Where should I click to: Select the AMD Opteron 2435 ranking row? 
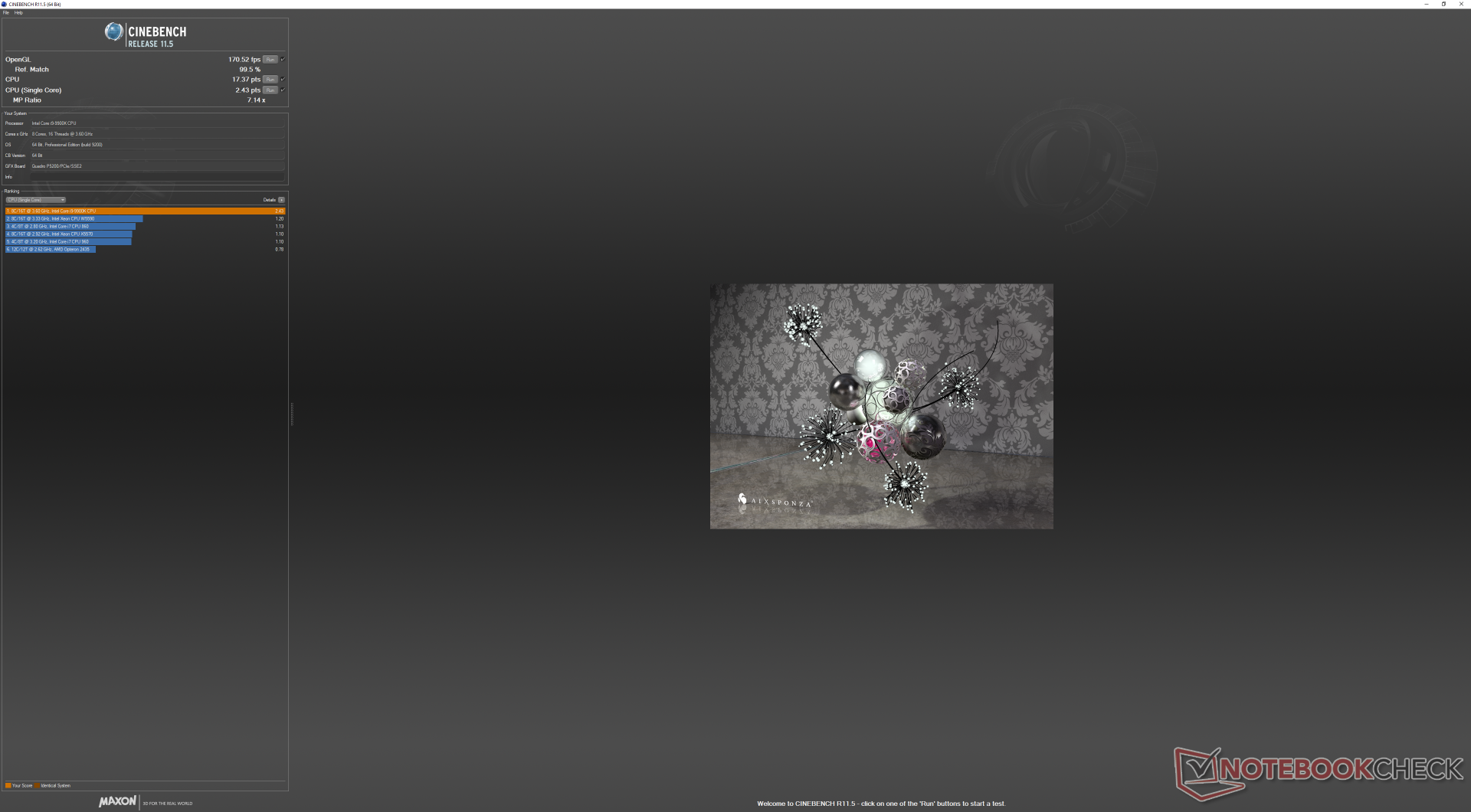[146, 249]
